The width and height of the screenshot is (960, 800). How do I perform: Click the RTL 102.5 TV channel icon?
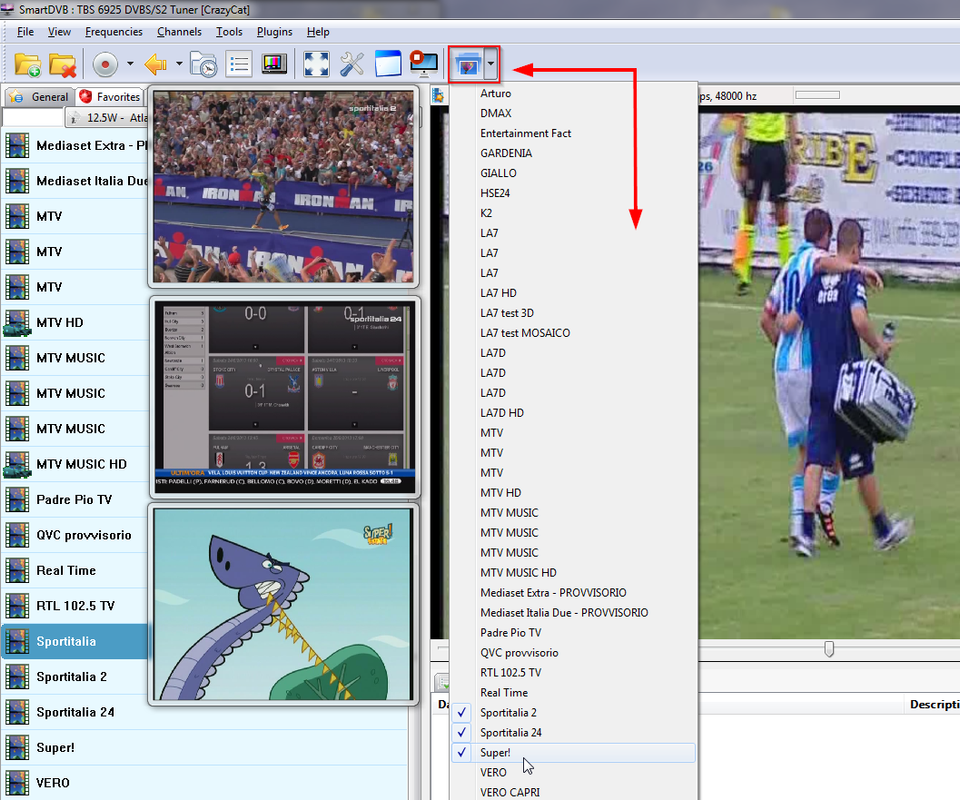click(x=17, y=606)
